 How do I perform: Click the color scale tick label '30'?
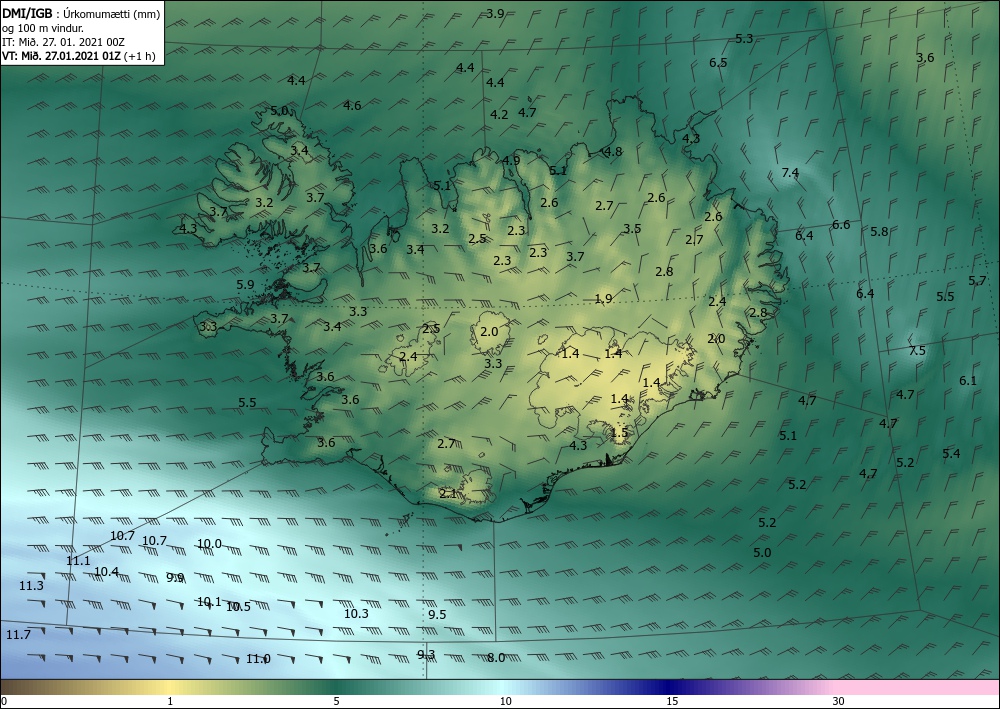(838, 701)
